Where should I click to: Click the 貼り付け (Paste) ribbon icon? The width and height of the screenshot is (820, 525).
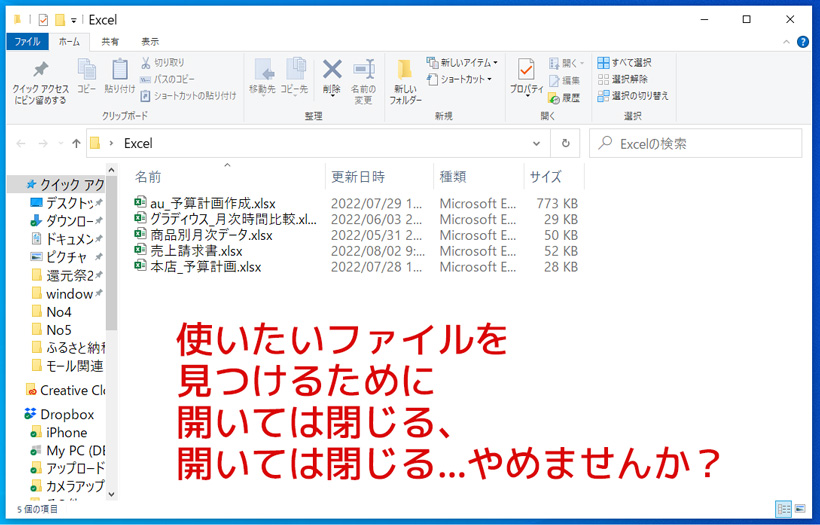(x=120, y=69)
